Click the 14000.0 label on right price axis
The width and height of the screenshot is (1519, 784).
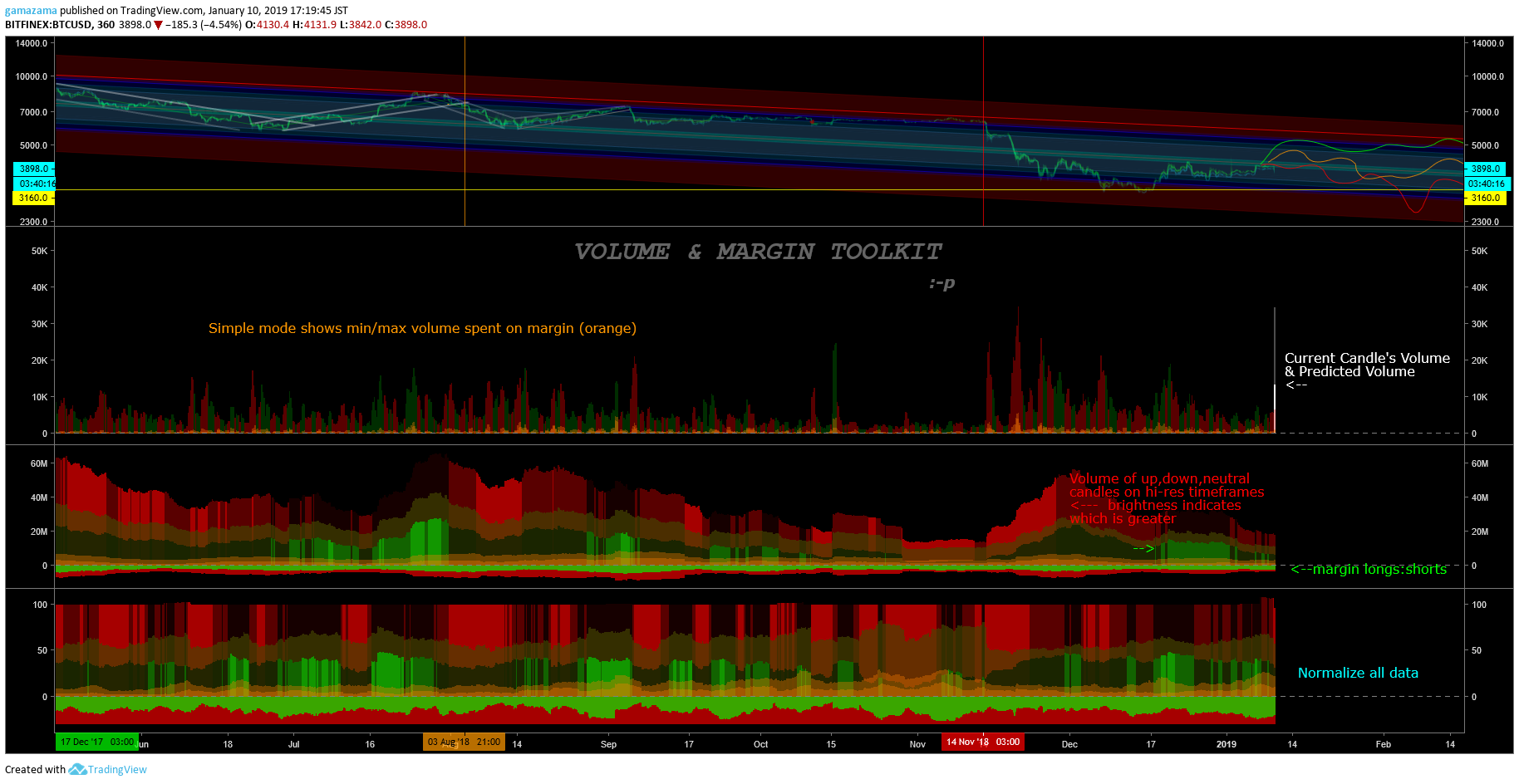click(x=1487, y=43)
